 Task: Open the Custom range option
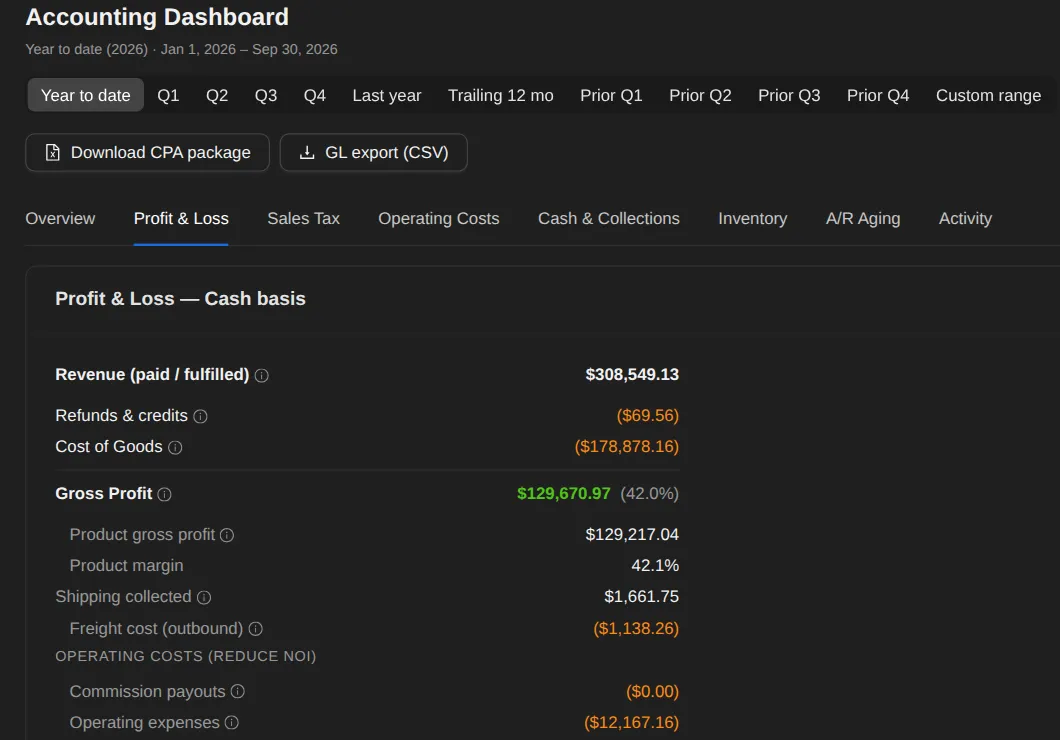[x=988, y=95]
